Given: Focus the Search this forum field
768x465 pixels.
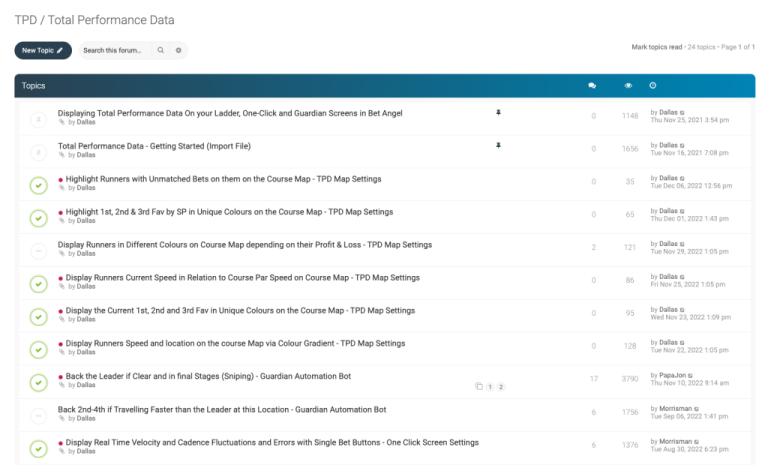Looking at the screenshot, I should [x=114, y=50].
